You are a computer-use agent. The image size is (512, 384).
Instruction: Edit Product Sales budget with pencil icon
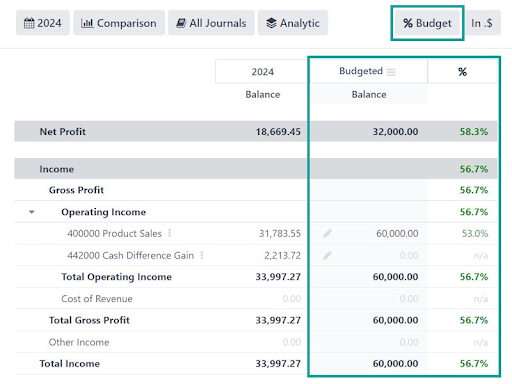[327, 233]
